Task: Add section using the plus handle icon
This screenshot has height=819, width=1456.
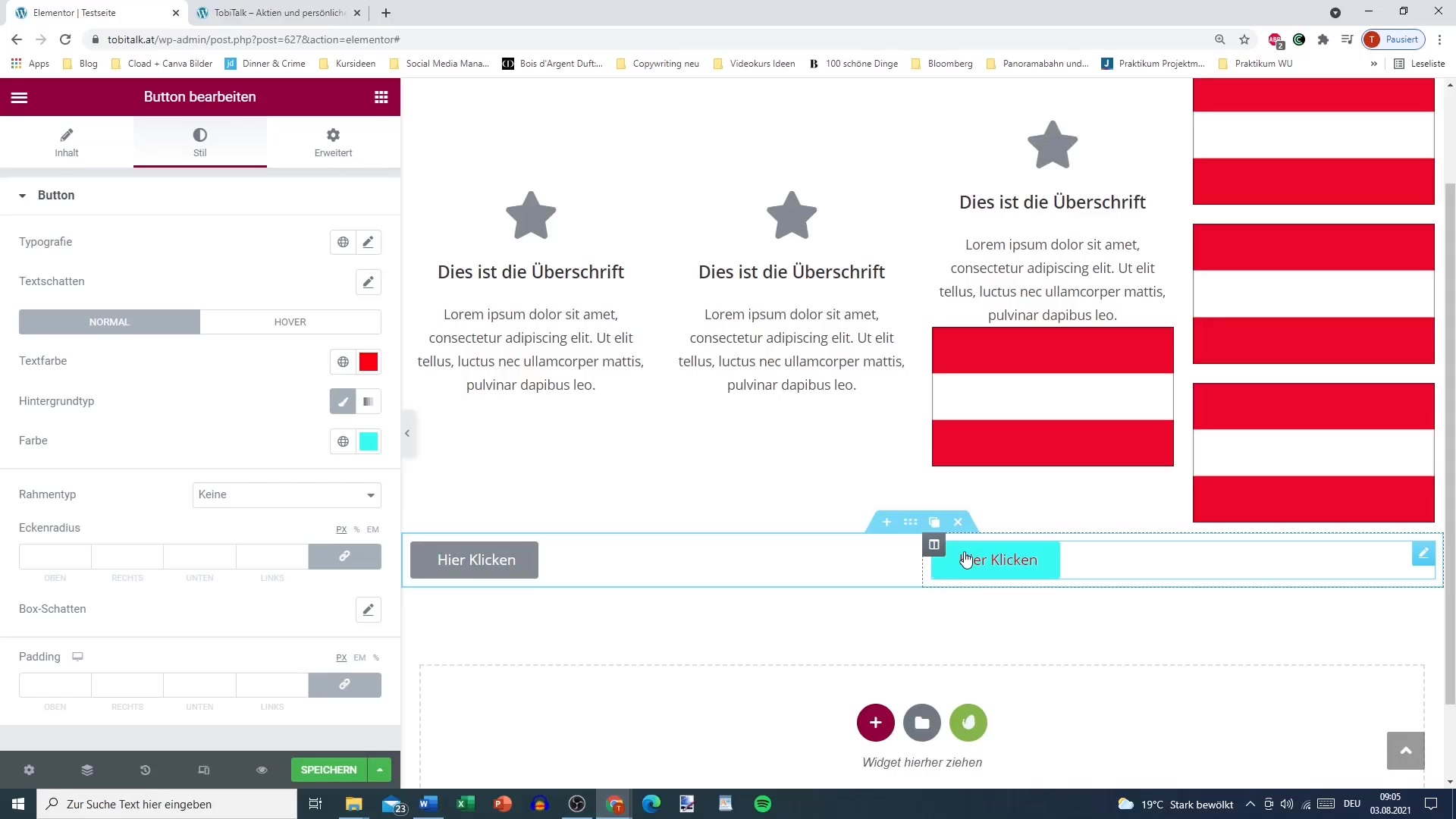Action: 886,522
